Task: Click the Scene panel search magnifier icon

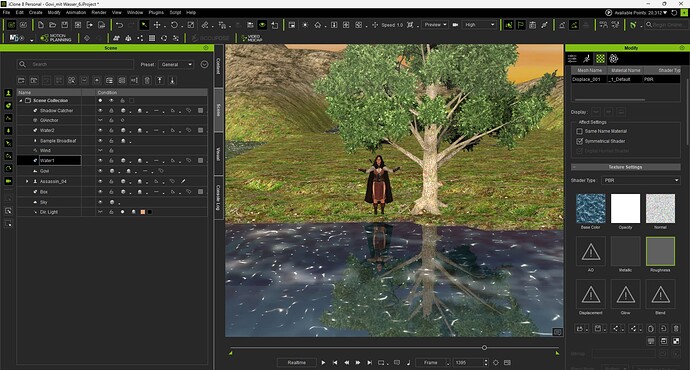Action: [22, 64]
